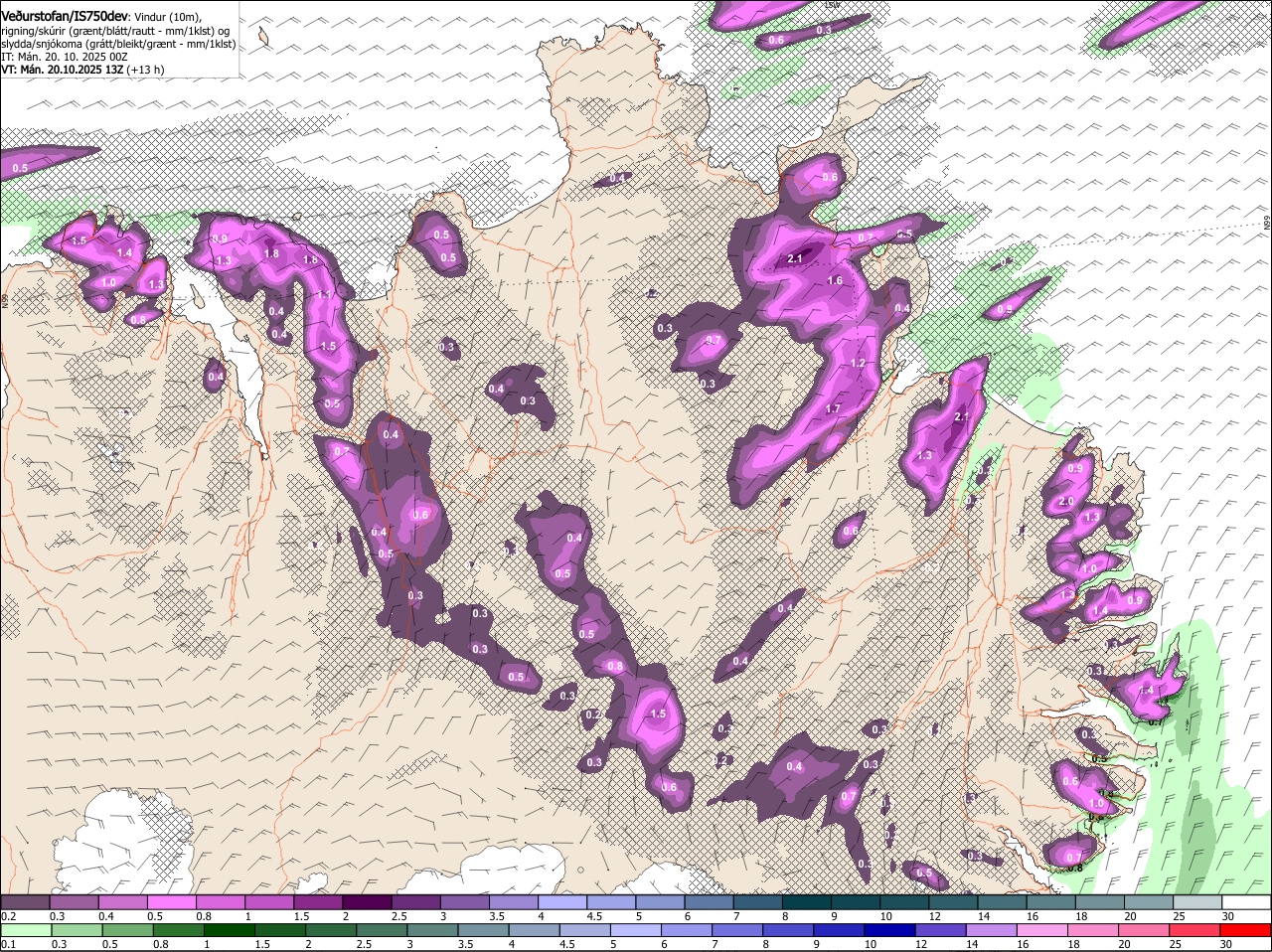Select the rain legend swatch between 0.5 and 0.8
Viewport: 1272px width, 952px height.
point(128,929)
